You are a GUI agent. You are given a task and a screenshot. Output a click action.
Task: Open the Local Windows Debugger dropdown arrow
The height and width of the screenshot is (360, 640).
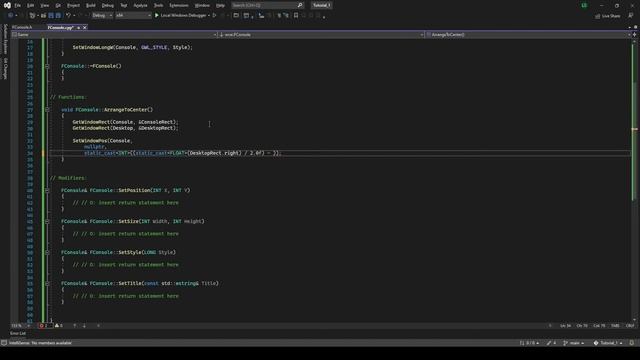(209, 16)
